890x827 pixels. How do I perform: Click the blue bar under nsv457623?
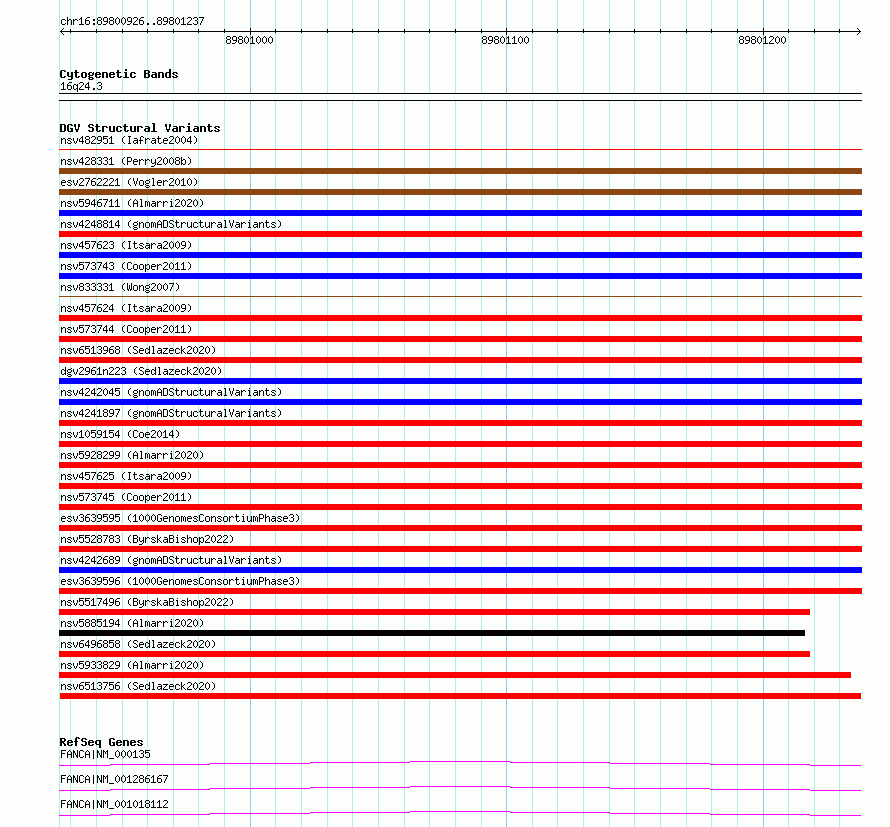[x=460, y=255]
